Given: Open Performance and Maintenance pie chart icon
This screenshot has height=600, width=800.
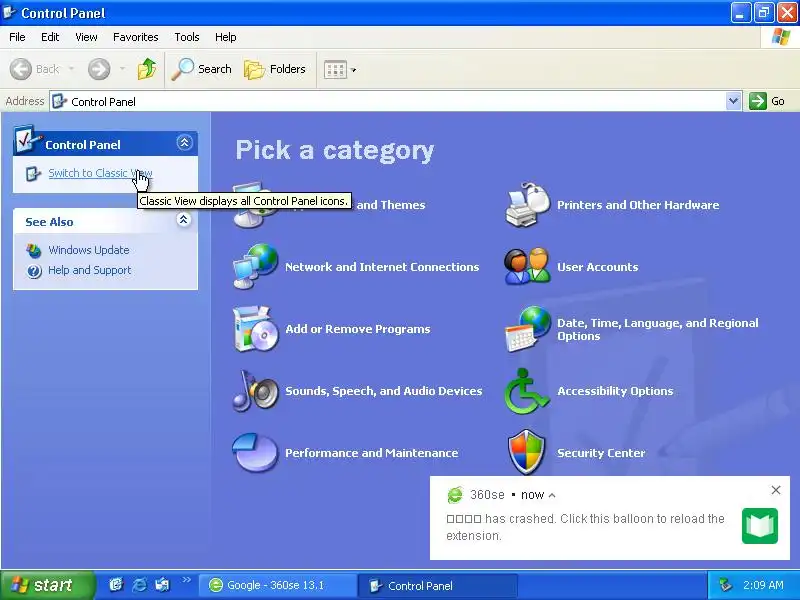Looking at the screenshot, I should click(256, 453).
